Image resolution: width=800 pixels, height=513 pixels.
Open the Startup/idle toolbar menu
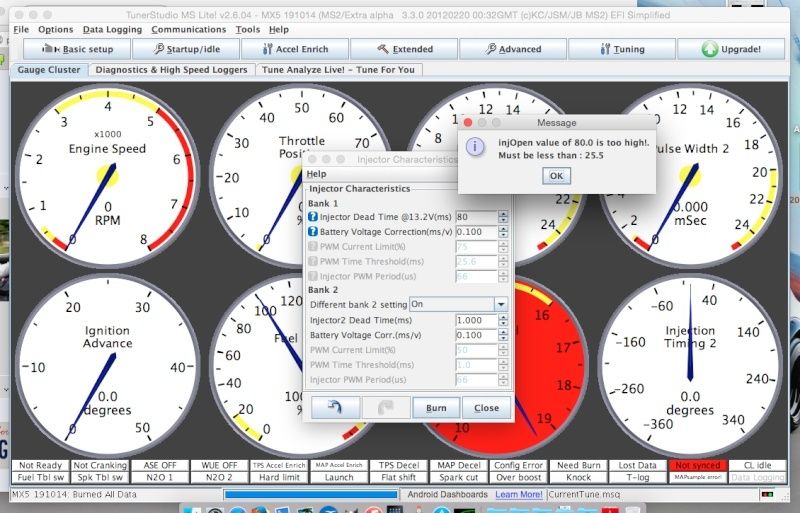pos(186,49)
